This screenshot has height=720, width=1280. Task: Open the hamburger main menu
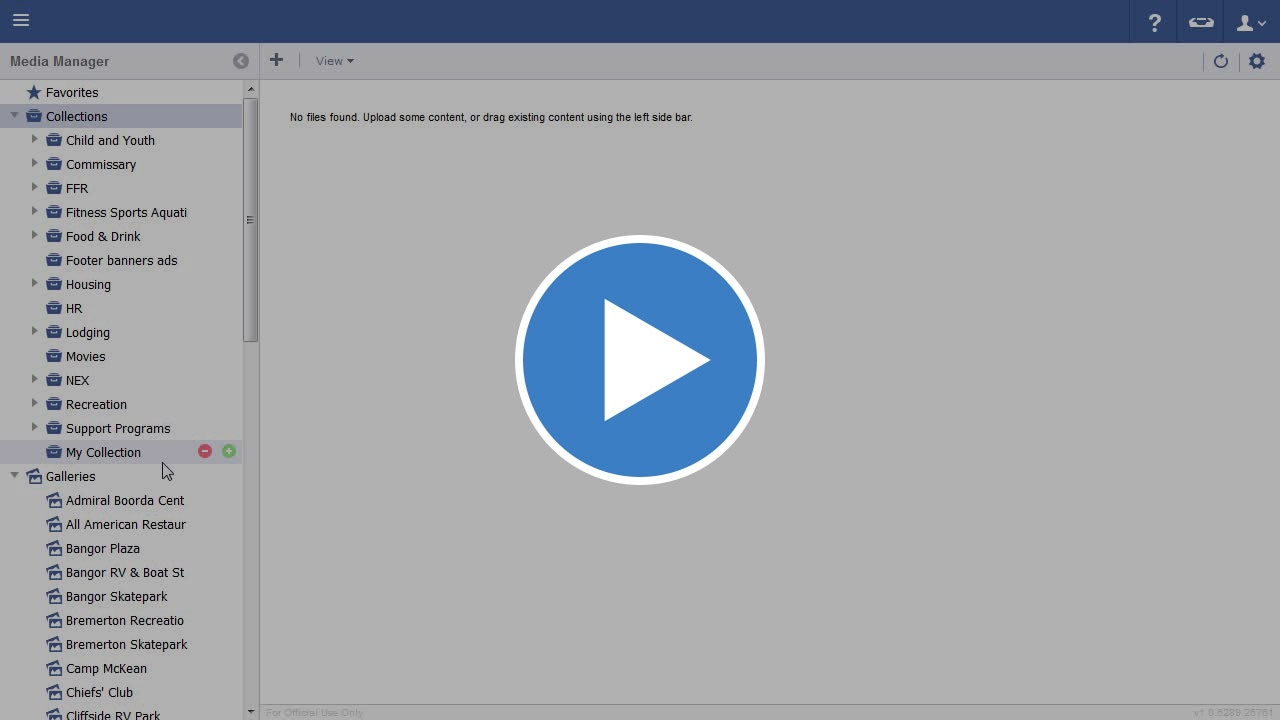click(21, 21)
